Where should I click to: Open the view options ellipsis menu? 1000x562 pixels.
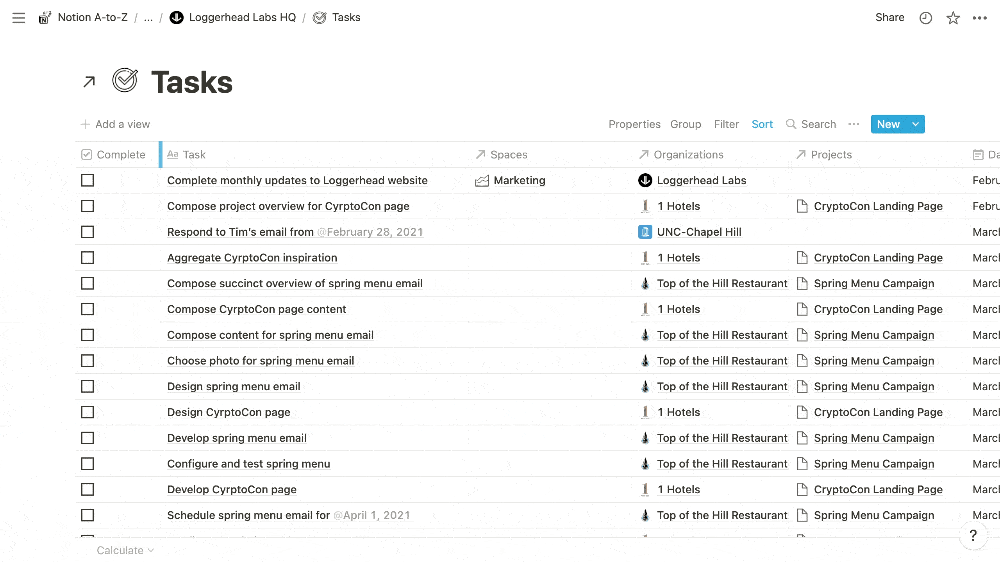[x=854, y=124]
